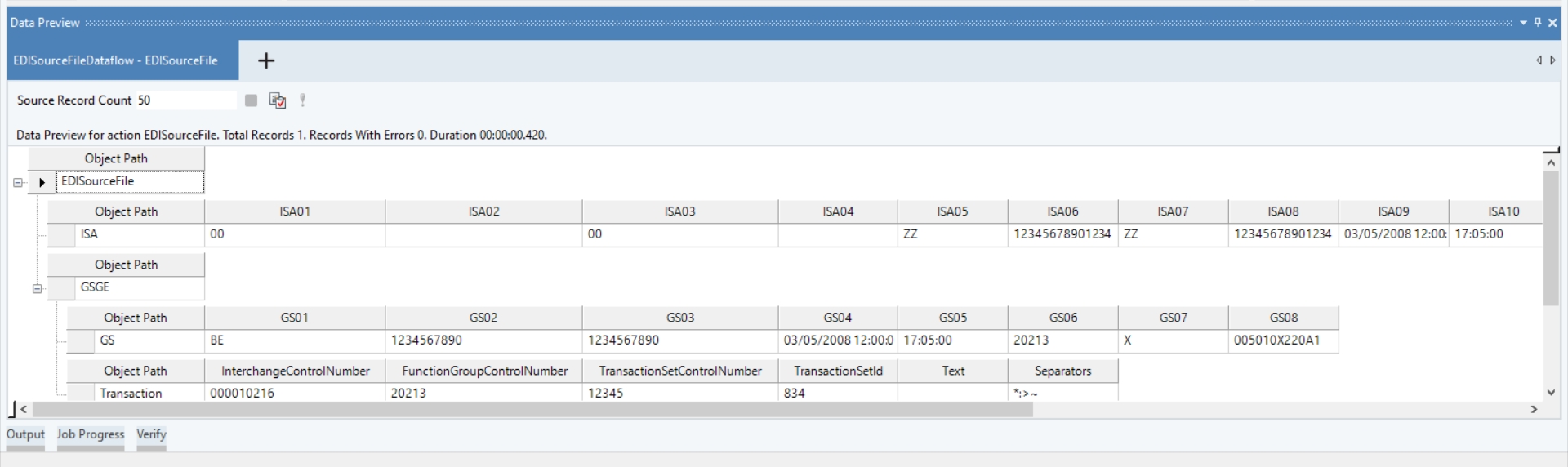The width and height of the screenshot is (1568, 467).
Task: Switch to the Output tab
Action: click(x=25, y=434)
